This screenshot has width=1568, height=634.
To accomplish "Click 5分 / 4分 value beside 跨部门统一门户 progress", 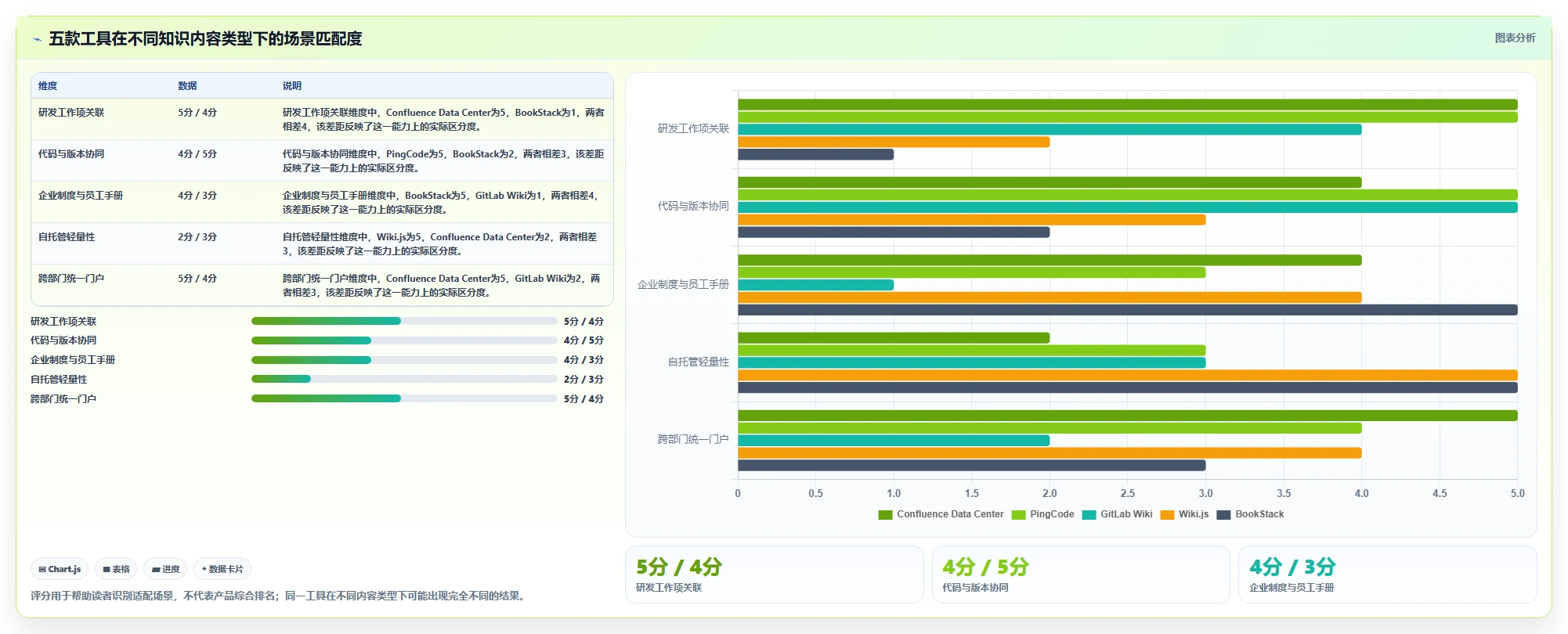I will 583,398.
